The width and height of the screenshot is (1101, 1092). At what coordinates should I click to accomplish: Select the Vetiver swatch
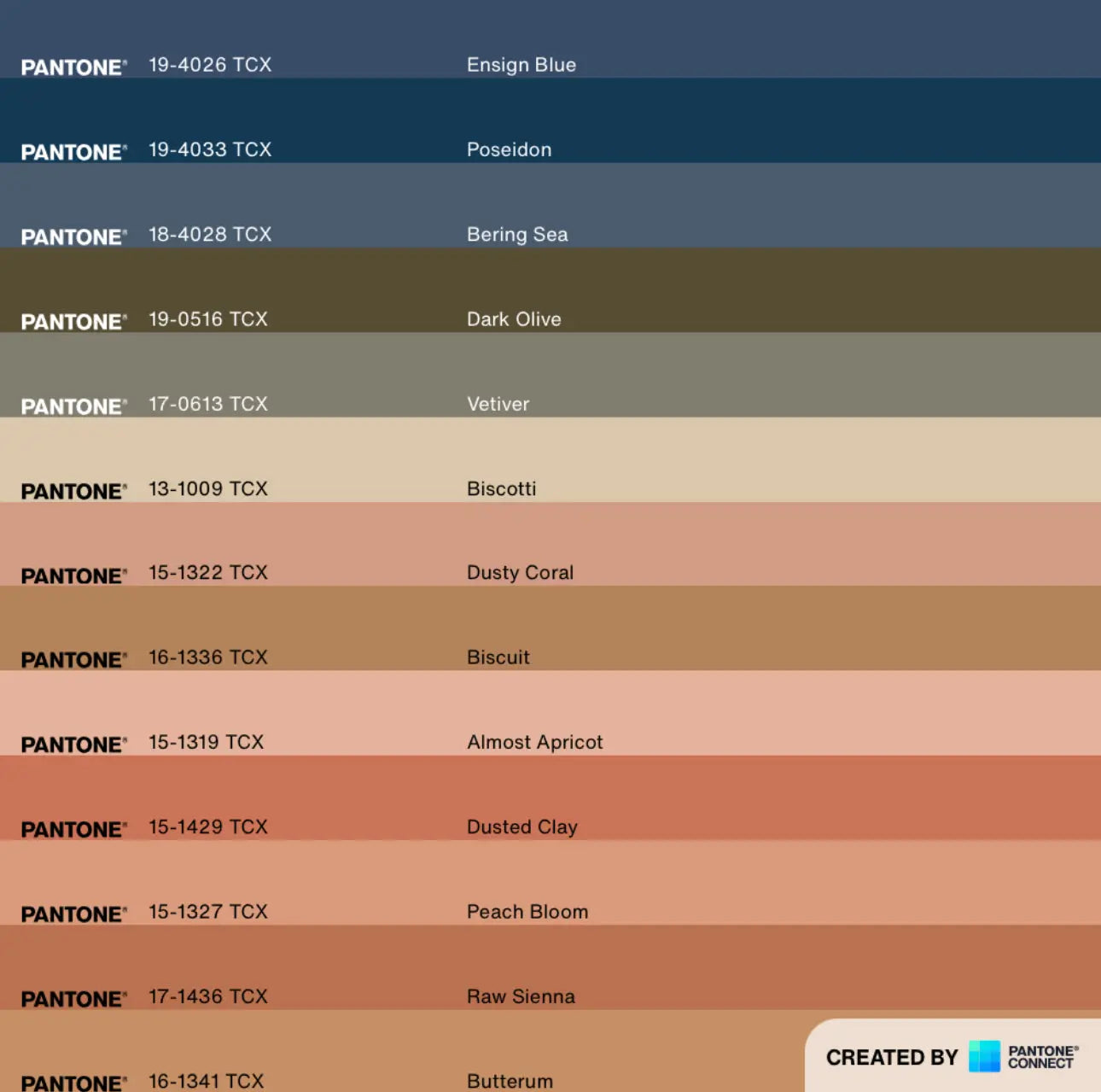pos(768,374)
